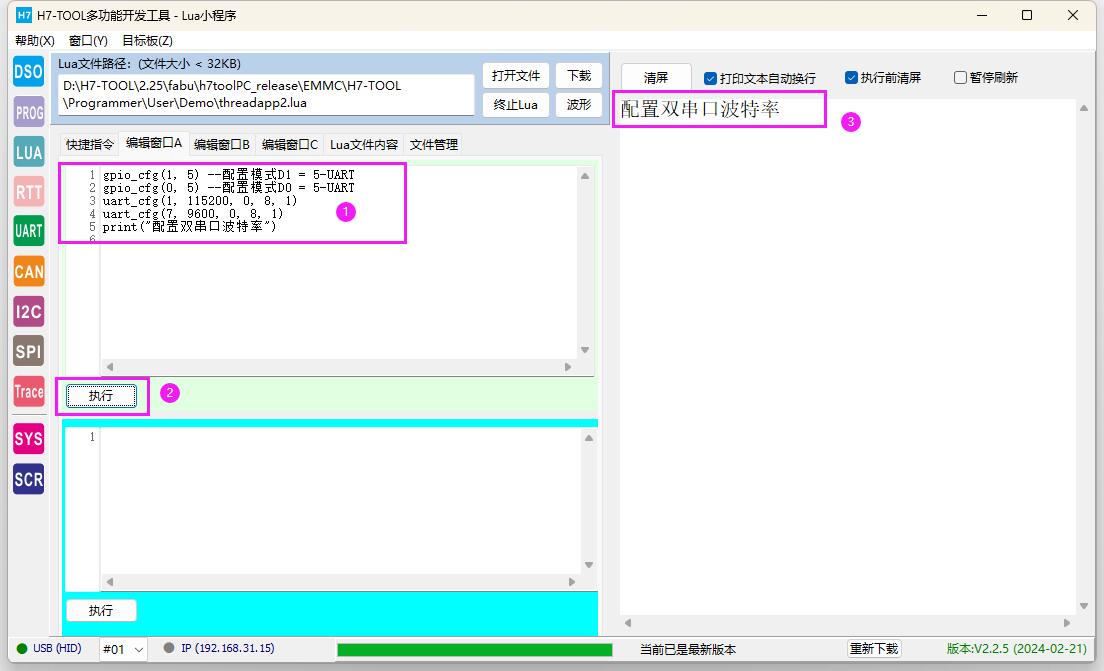Click the upper editor's vertical scrollbar down arrow
This screenshot has width=1104, height=671.
[x=585, y=350]
